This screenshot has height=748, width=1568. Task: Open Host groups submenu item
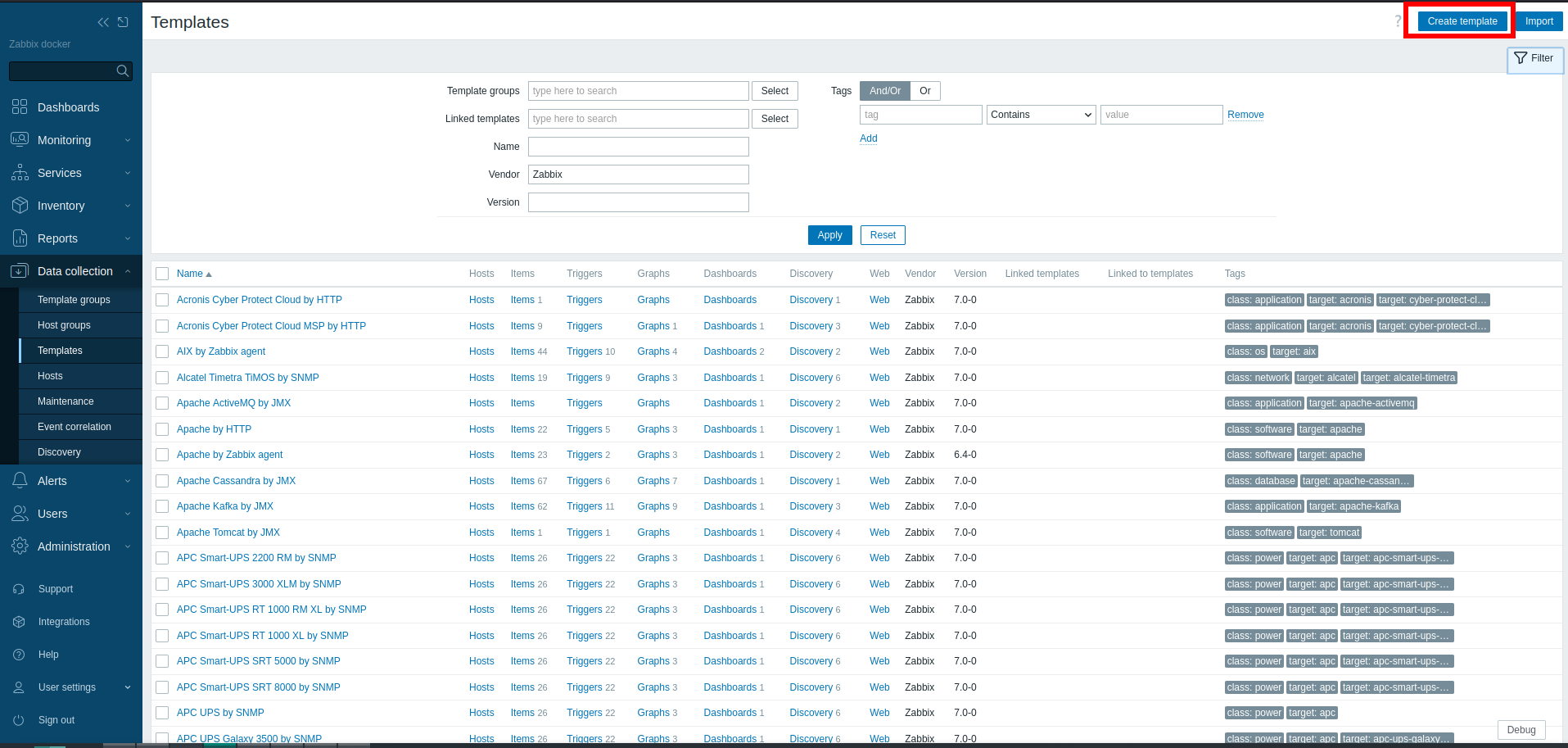[80, 325]
